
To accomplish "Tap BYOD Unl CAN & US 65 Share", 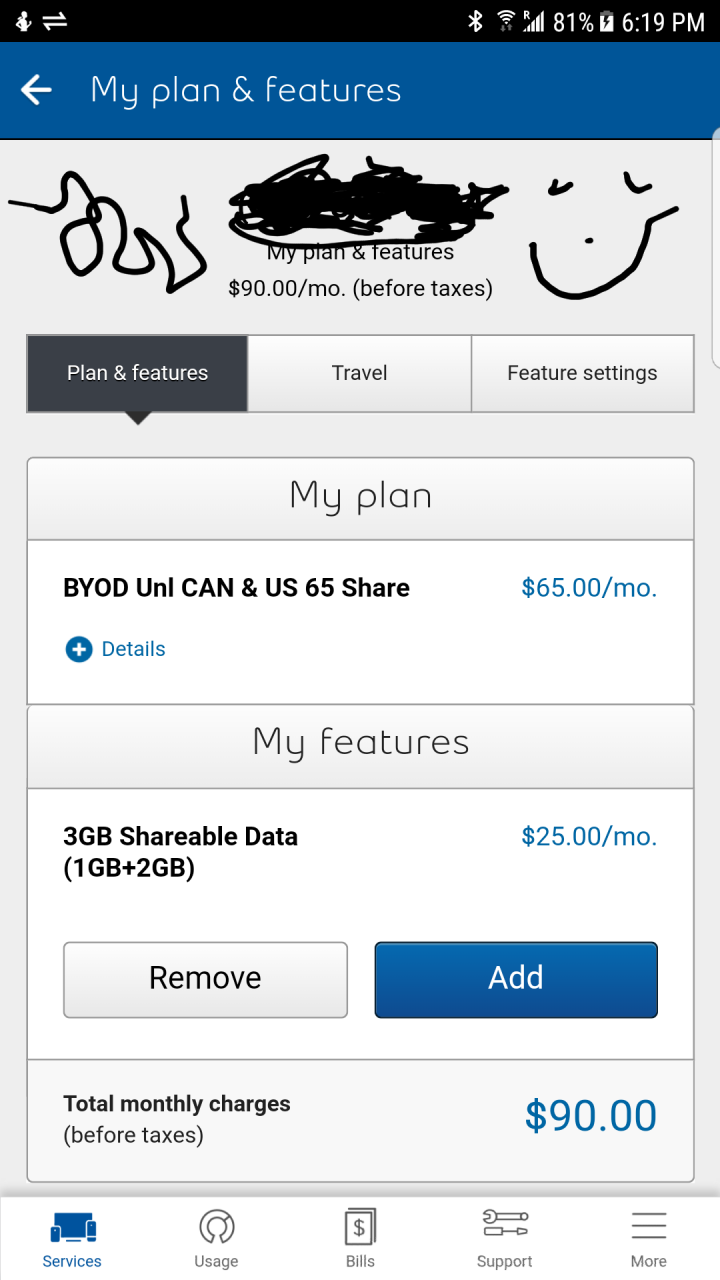I will (x=236, y=587).
